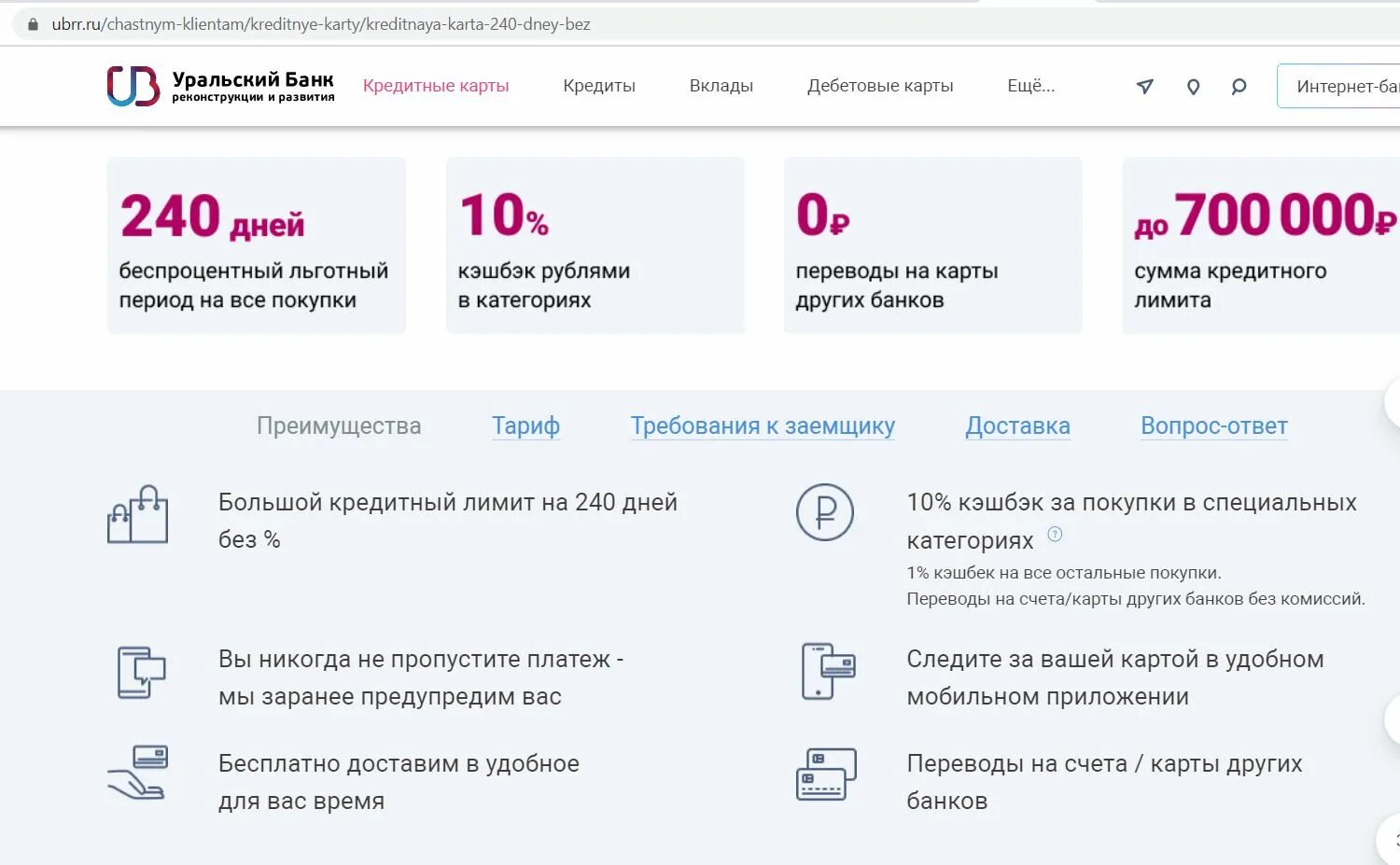This screenshot has width=1400, height=865.
Task: Click the shopping bags icon
Action: coord(138,514)
